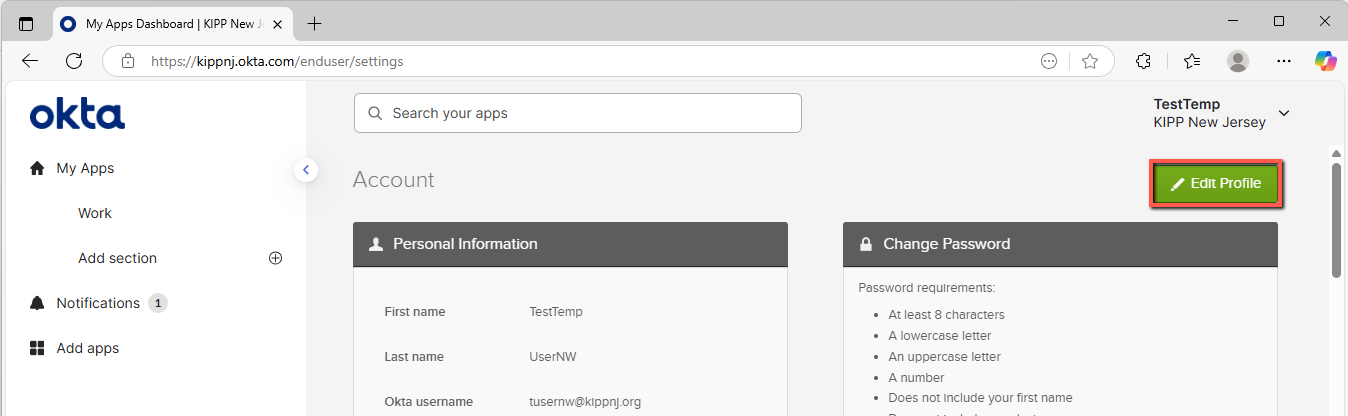The height and width of the screenshot is (416, 1348).
Task: Open Copilot in the browser toolbar
Action: point(1326,61)
